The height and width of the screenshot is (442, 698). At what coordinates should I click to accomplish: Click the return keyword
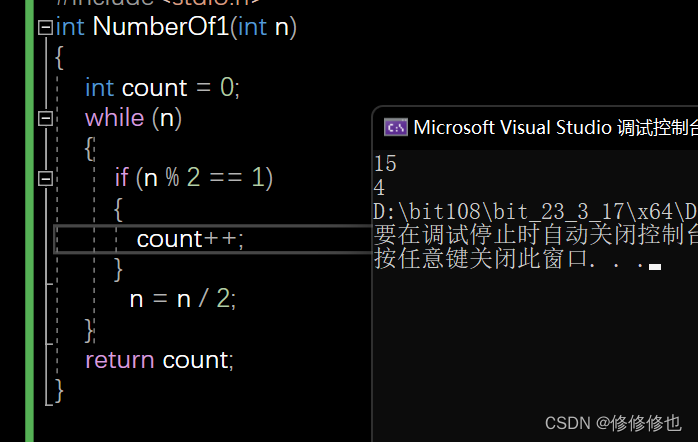[x=119, y=359]
